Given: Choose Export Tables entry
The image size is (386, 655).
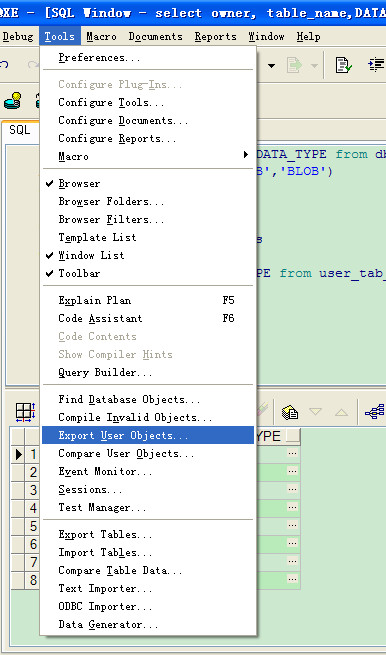Looking at the screenshot, I should point(148,534).
